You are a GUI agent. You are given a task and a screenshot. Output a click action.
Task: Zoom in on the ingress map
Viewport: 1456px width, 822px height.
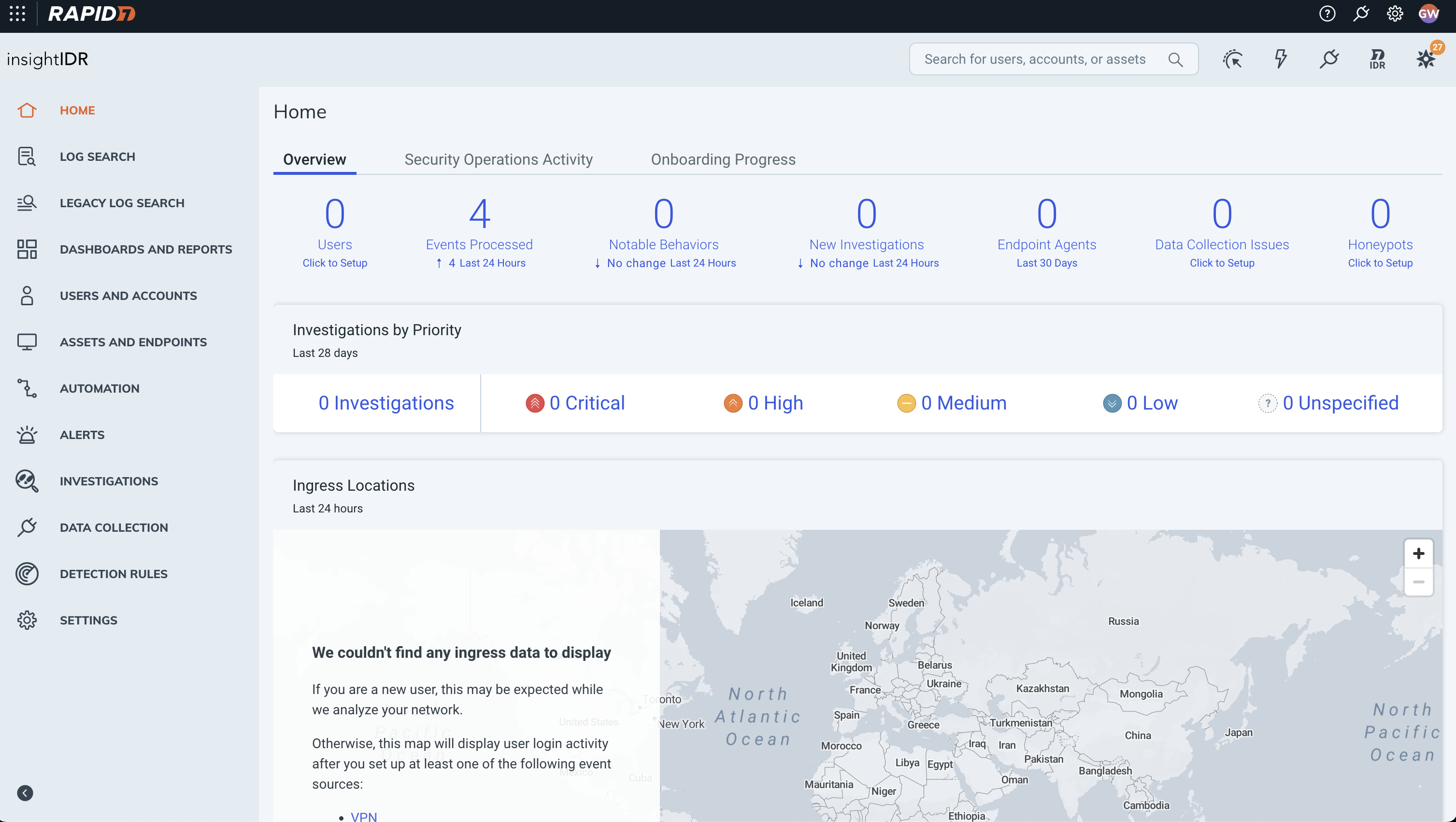coord(1418,553)
